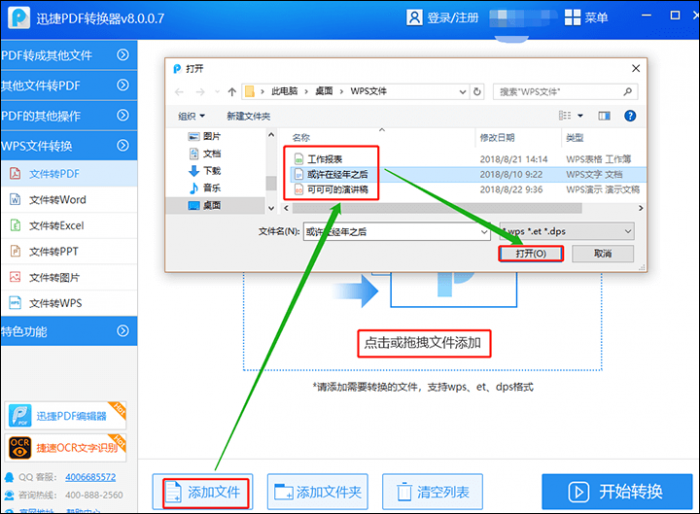
Task: Select 桌面 in navigation pane
Action: tap(215, 205)
